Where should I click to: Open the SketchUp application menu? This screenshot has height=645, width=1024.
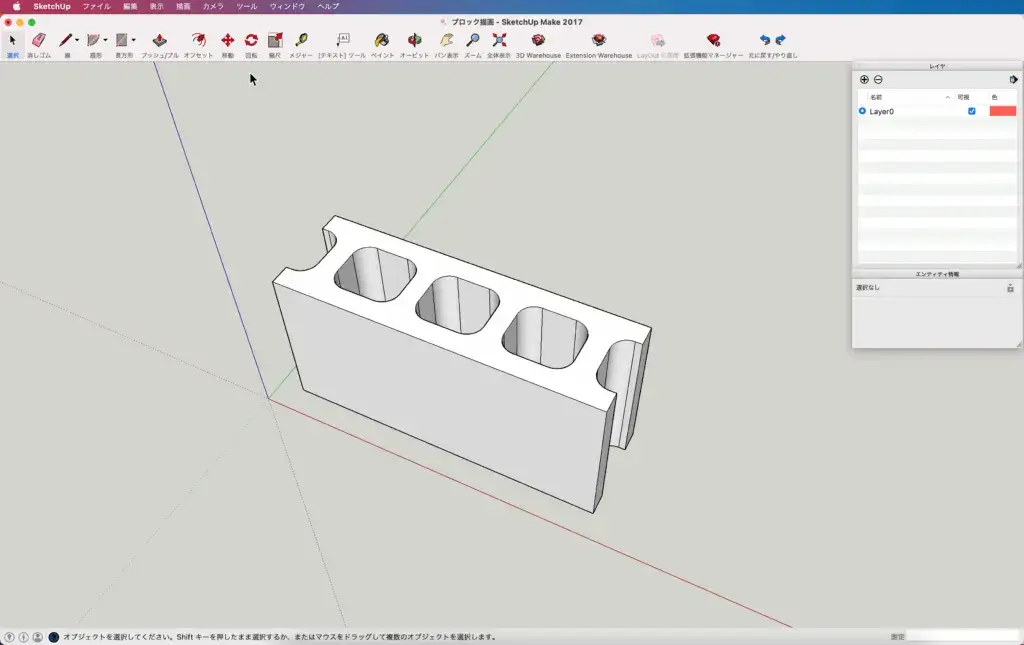tap(52, 7)
